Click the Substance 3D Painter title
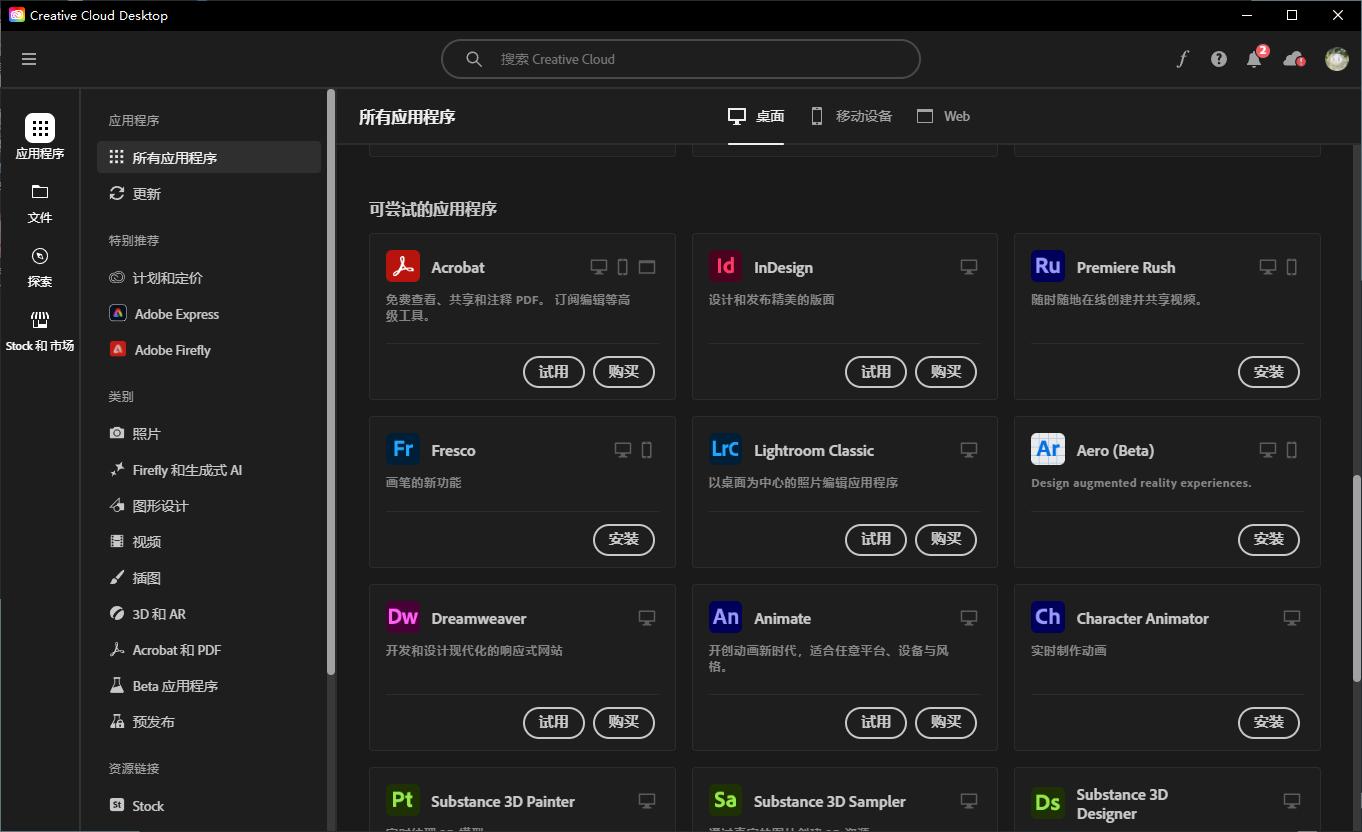 point(503,801)
